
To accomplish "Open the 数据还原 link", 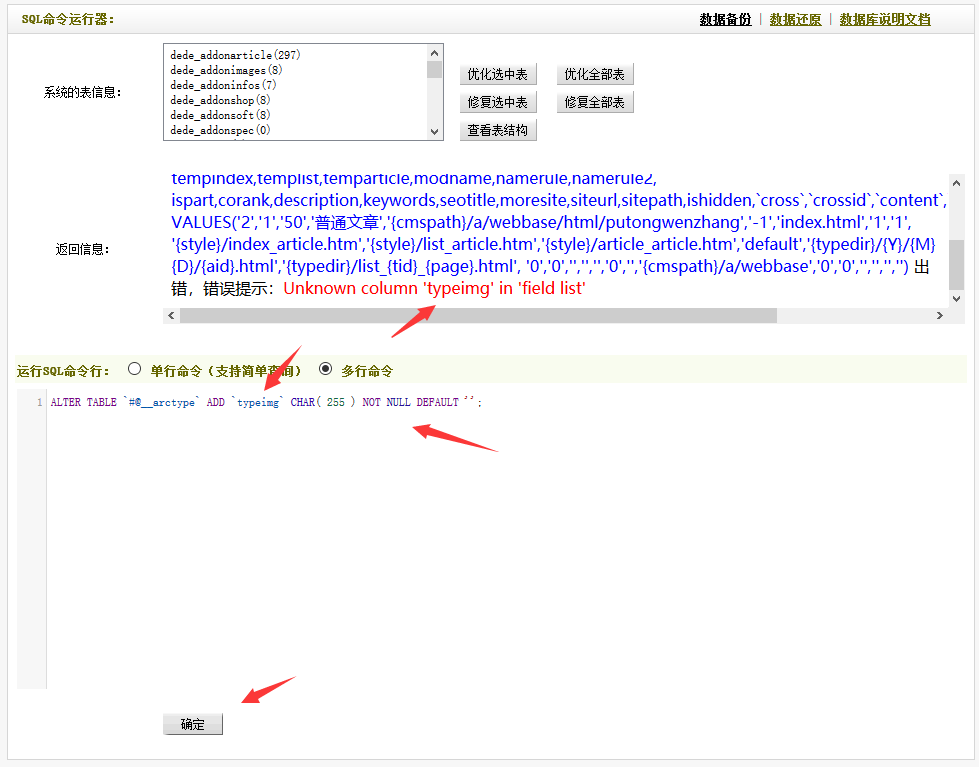I will point(794,19).
